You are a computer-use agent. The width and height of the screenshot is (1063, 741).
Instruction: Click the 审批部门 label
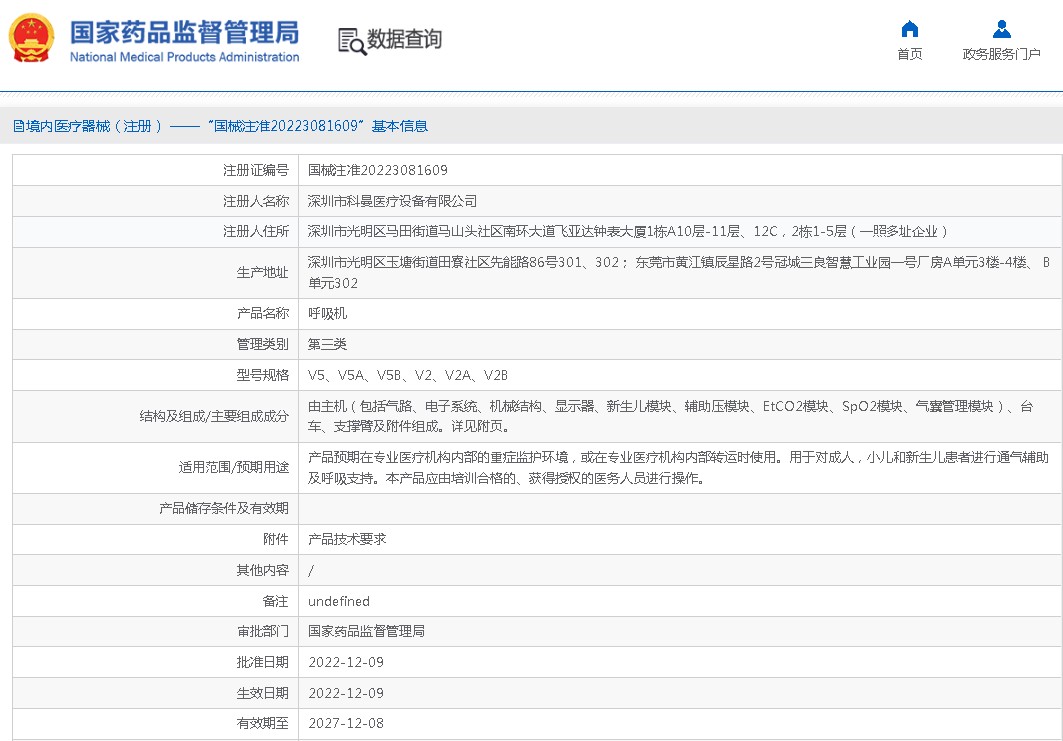pyautogui.click(x=262, y=631)
